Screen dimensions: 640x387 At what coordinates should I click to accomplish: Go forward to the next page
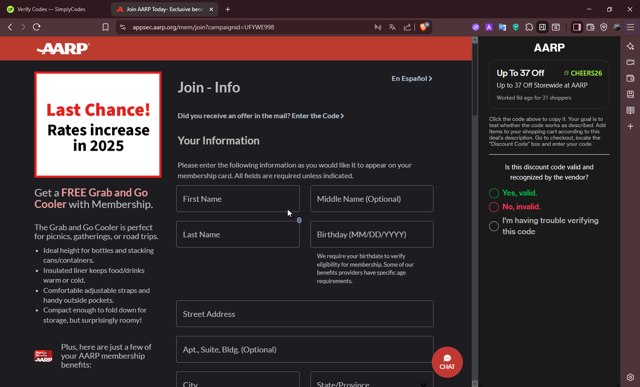23,27
